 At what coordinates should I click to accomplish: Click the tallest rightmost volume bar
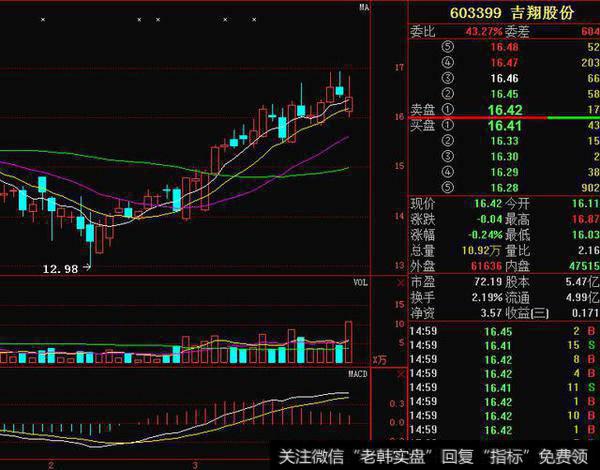[x=349, y=342]
